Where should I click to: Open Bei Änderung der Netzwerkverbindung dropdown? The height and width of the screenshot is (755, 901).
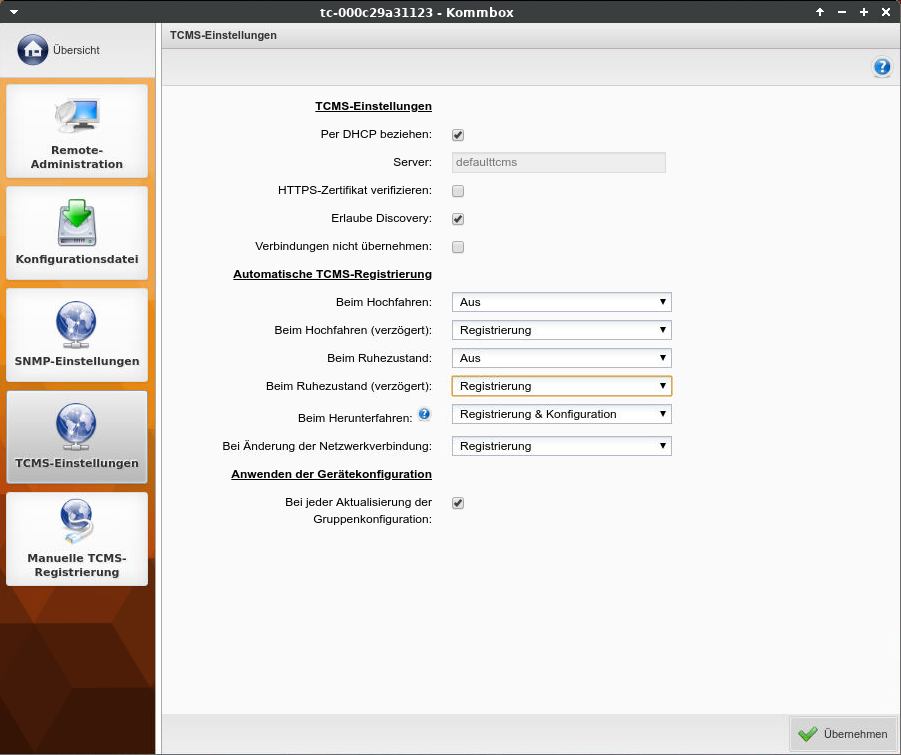561,446
